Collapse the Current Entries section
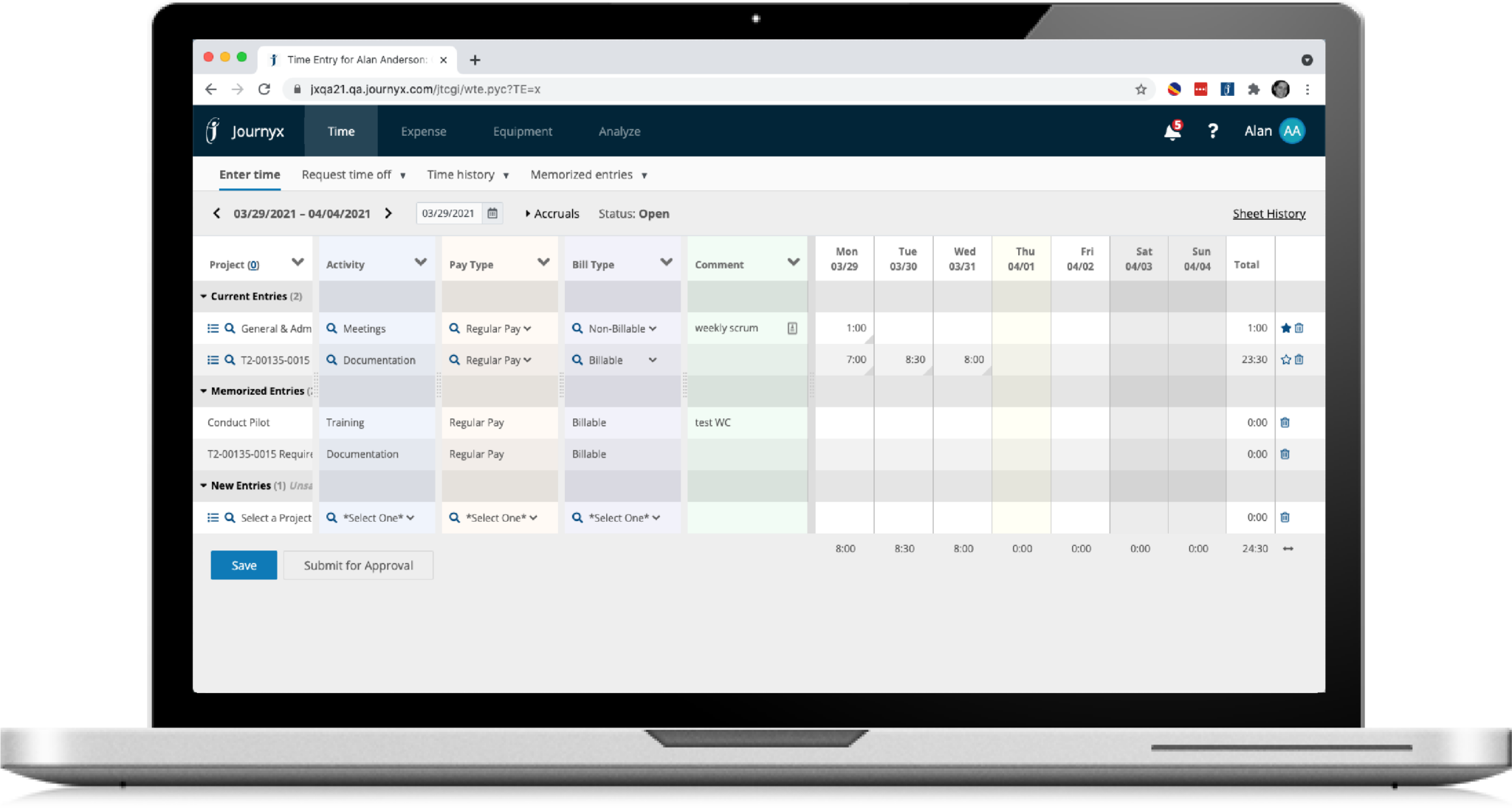The width and height of the screenshot is (1512, 808). pos(204,296)
